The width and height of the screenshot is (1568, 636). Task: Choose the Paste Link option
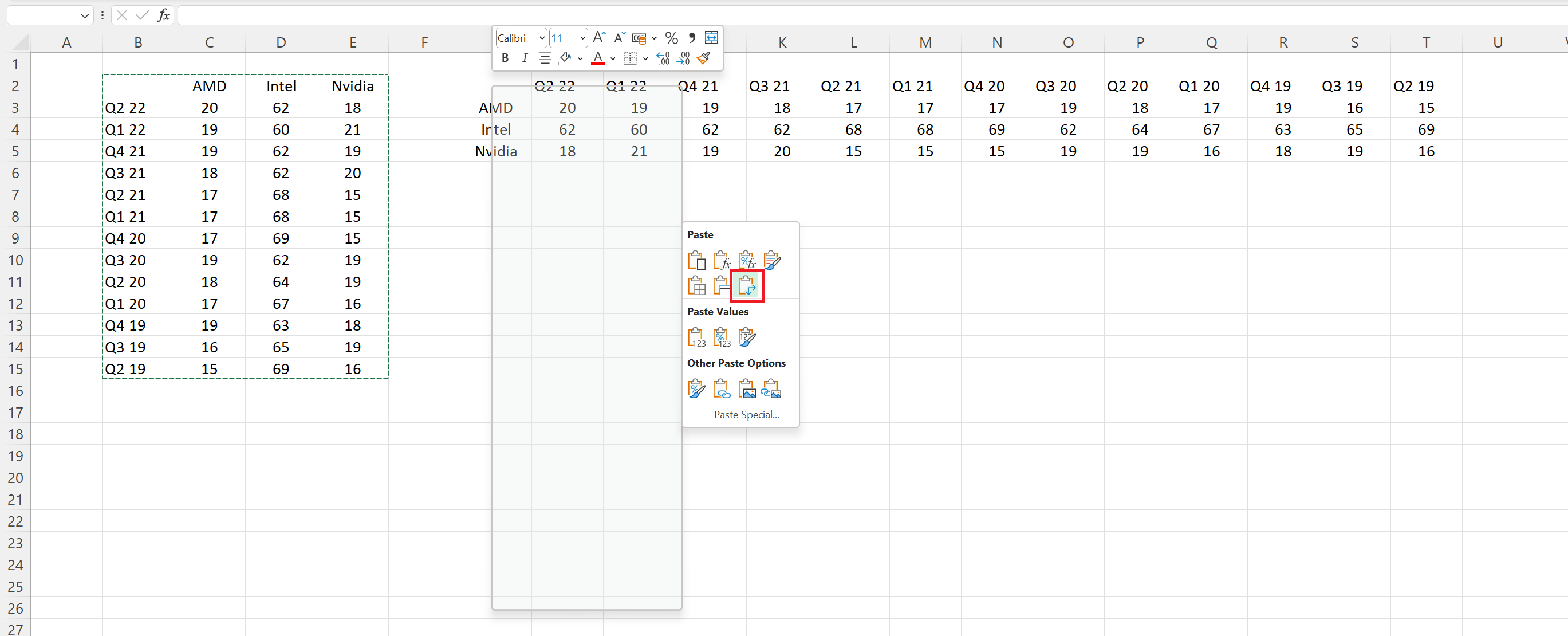(722, 388)
